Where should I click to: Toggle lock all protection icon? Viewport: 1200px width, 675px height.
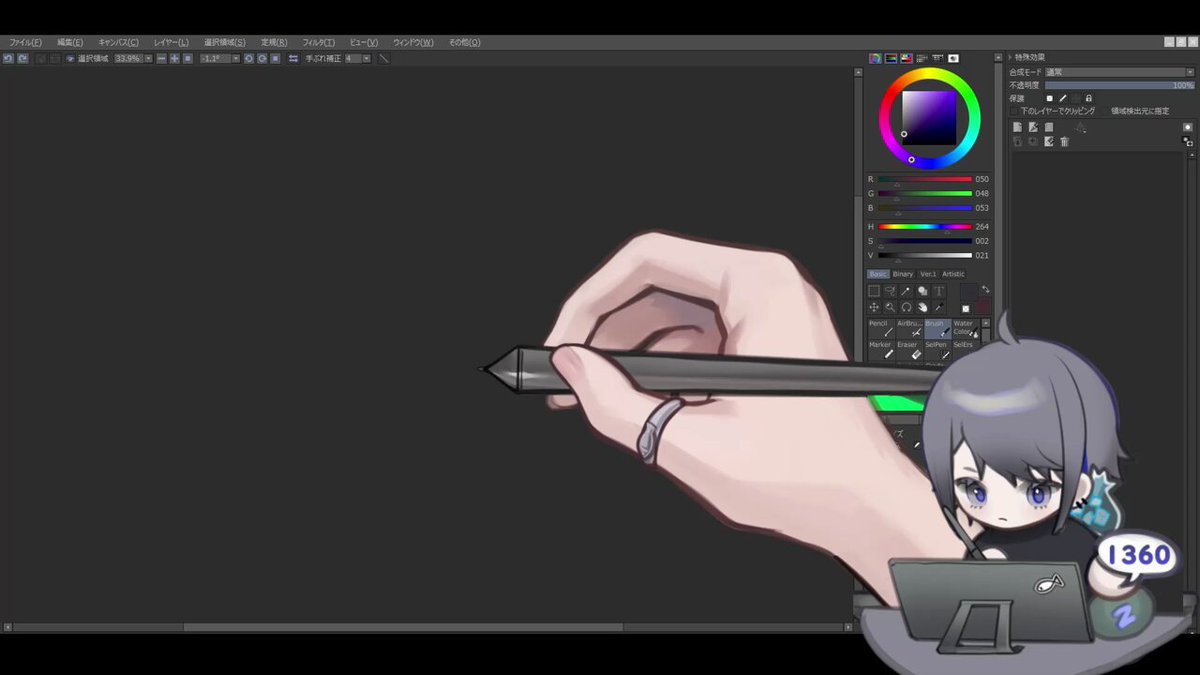click(x=1089, y=98)
